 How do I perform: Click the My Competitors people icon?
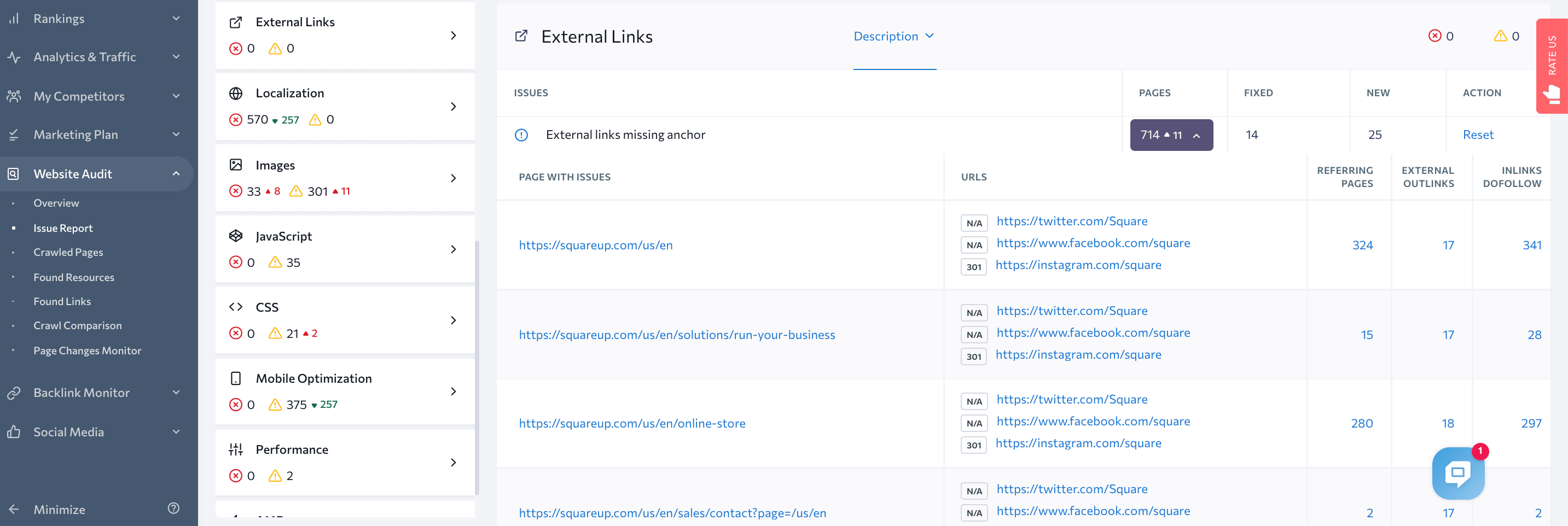pos(14,96)
